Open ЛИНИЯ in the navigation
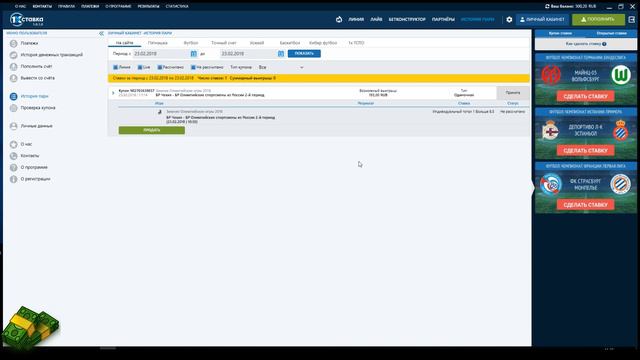Screen dimensions: 640x360 (x=356, y=19)
